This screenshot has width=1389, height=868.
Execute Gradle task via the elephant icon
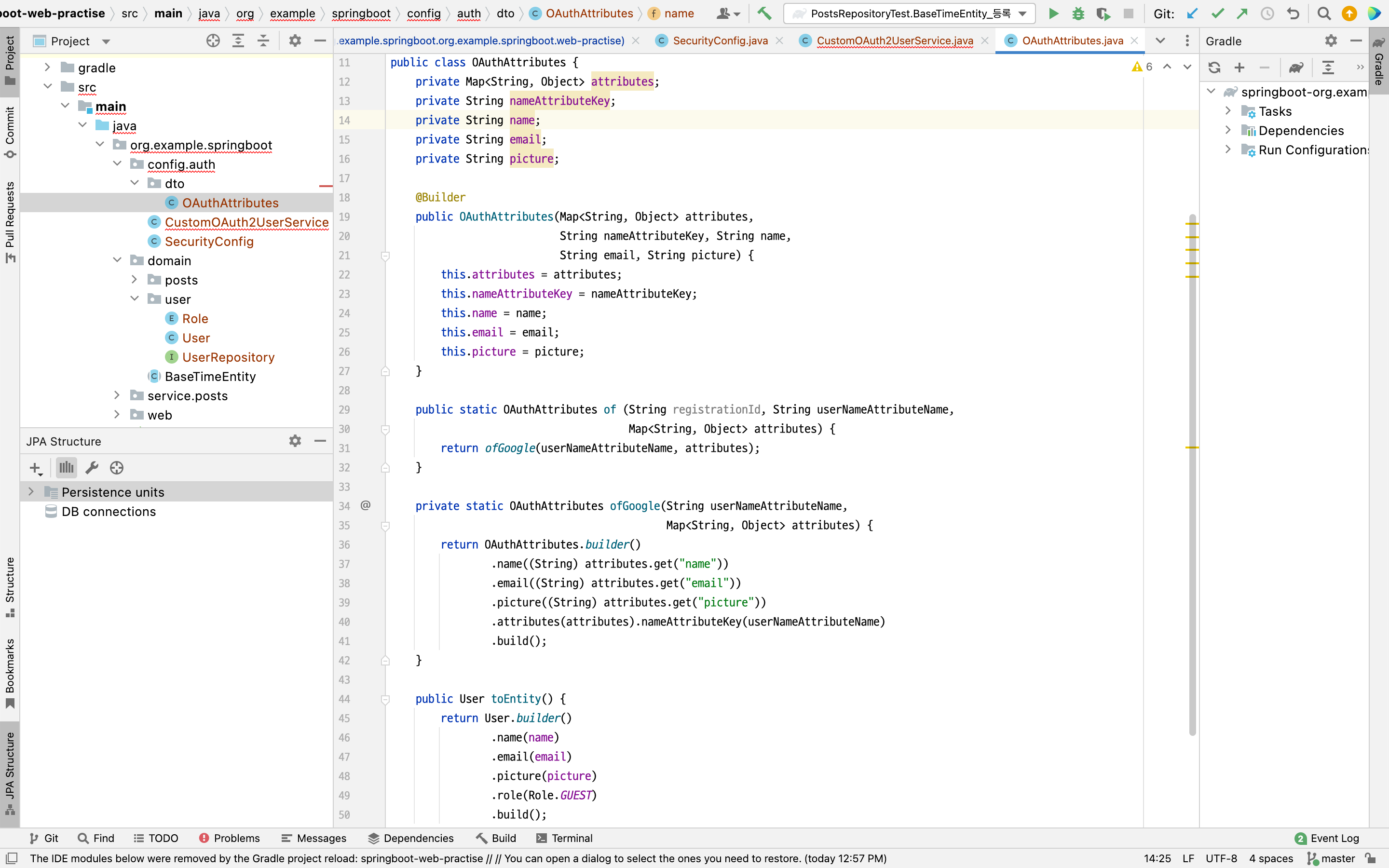click(x=1296, y=68)
